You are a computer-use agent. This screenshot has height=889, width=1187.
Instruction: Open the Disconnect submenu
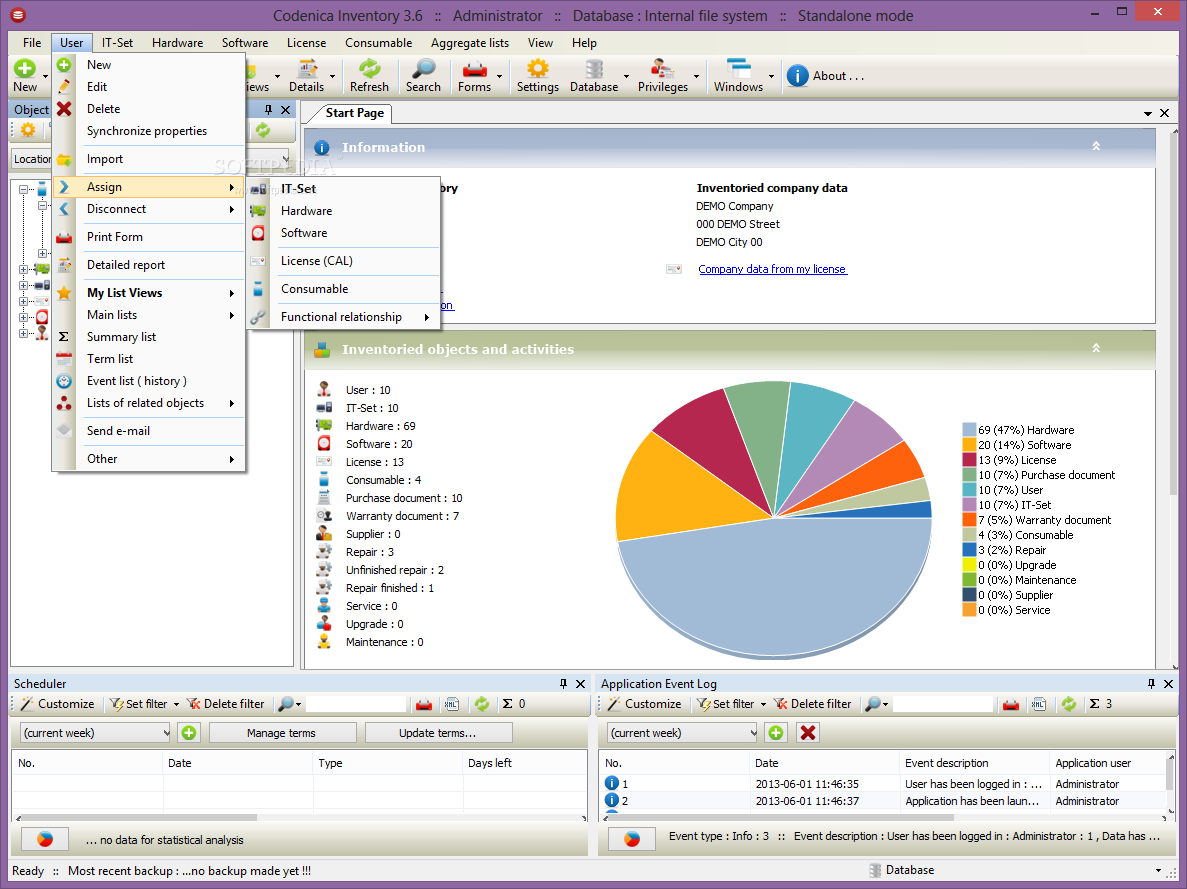tap(149, 209)
